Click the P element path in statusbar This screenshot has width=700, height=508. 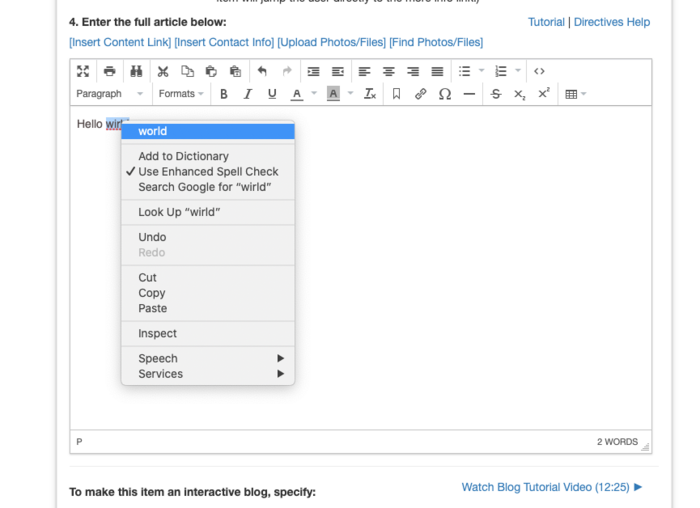click(79, 442)
